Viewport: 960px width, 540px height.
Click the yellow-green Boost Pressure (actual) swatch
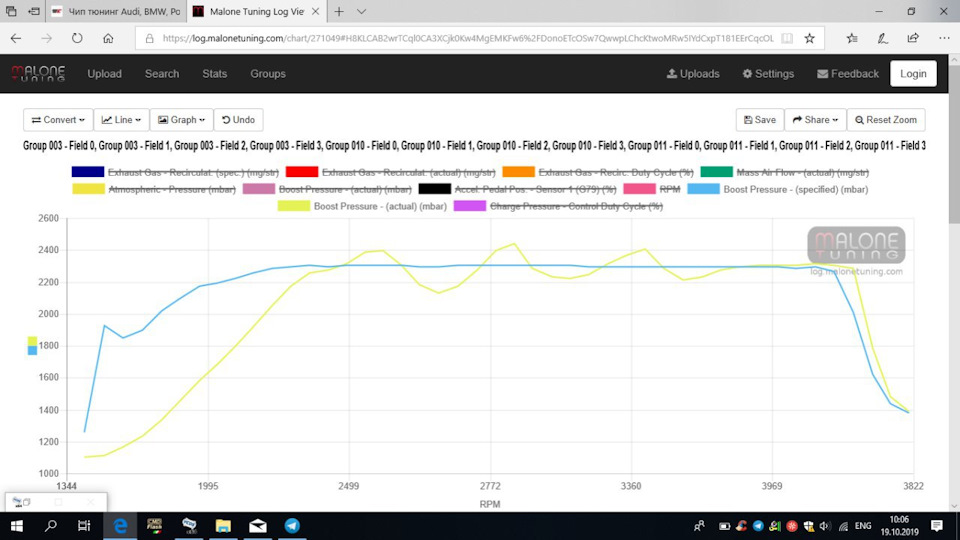pyautogui.click(x=294, y=206)
